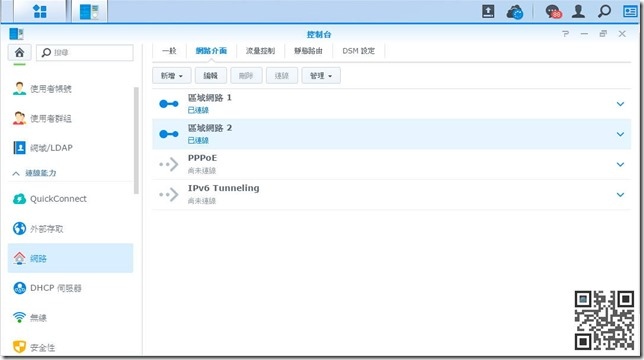Screen dimensions: 644x360
Task: Open the search magnifier in the taskbar
Action: (x=604, y=11)
